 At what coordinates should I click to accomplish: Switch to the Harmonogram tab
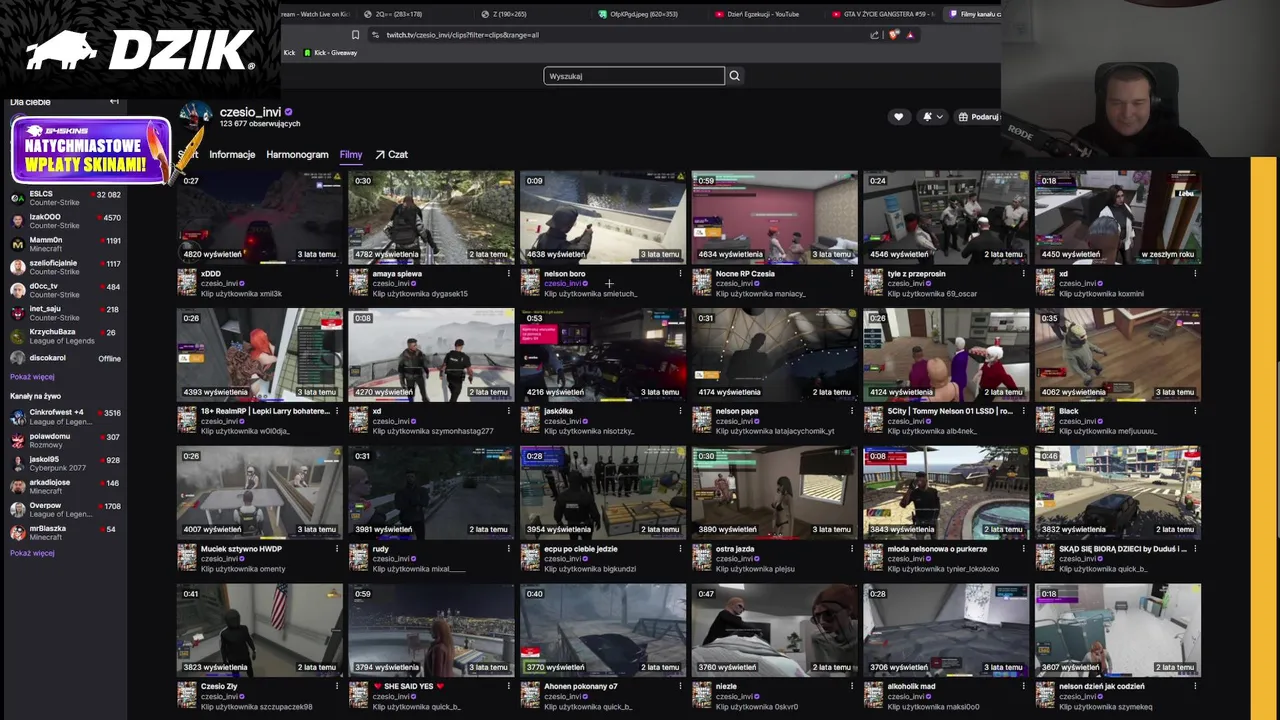[297, 155]
